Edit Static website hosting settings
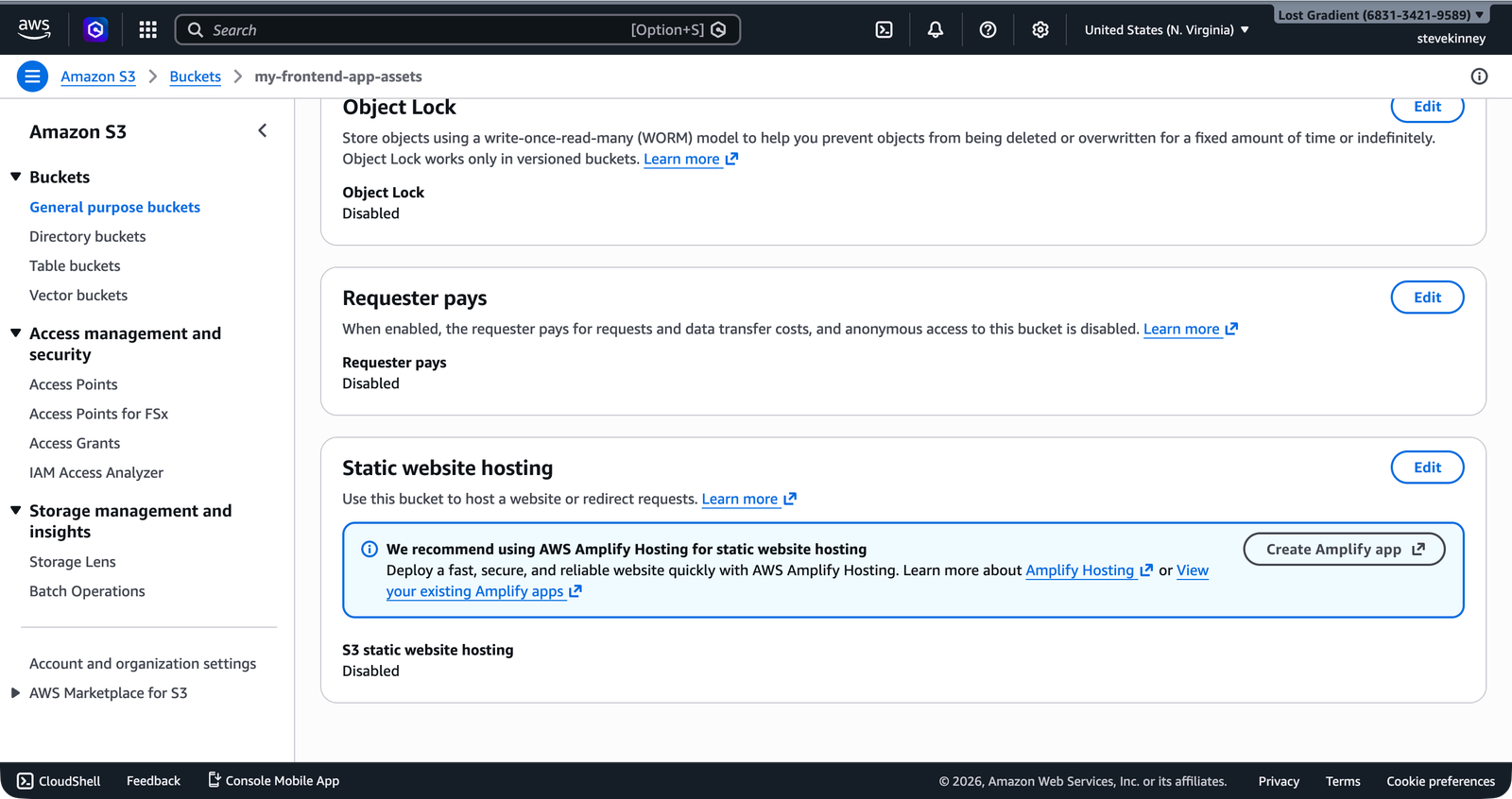The height and width of the screenshot is (799, 1512). pos(1427,467)
